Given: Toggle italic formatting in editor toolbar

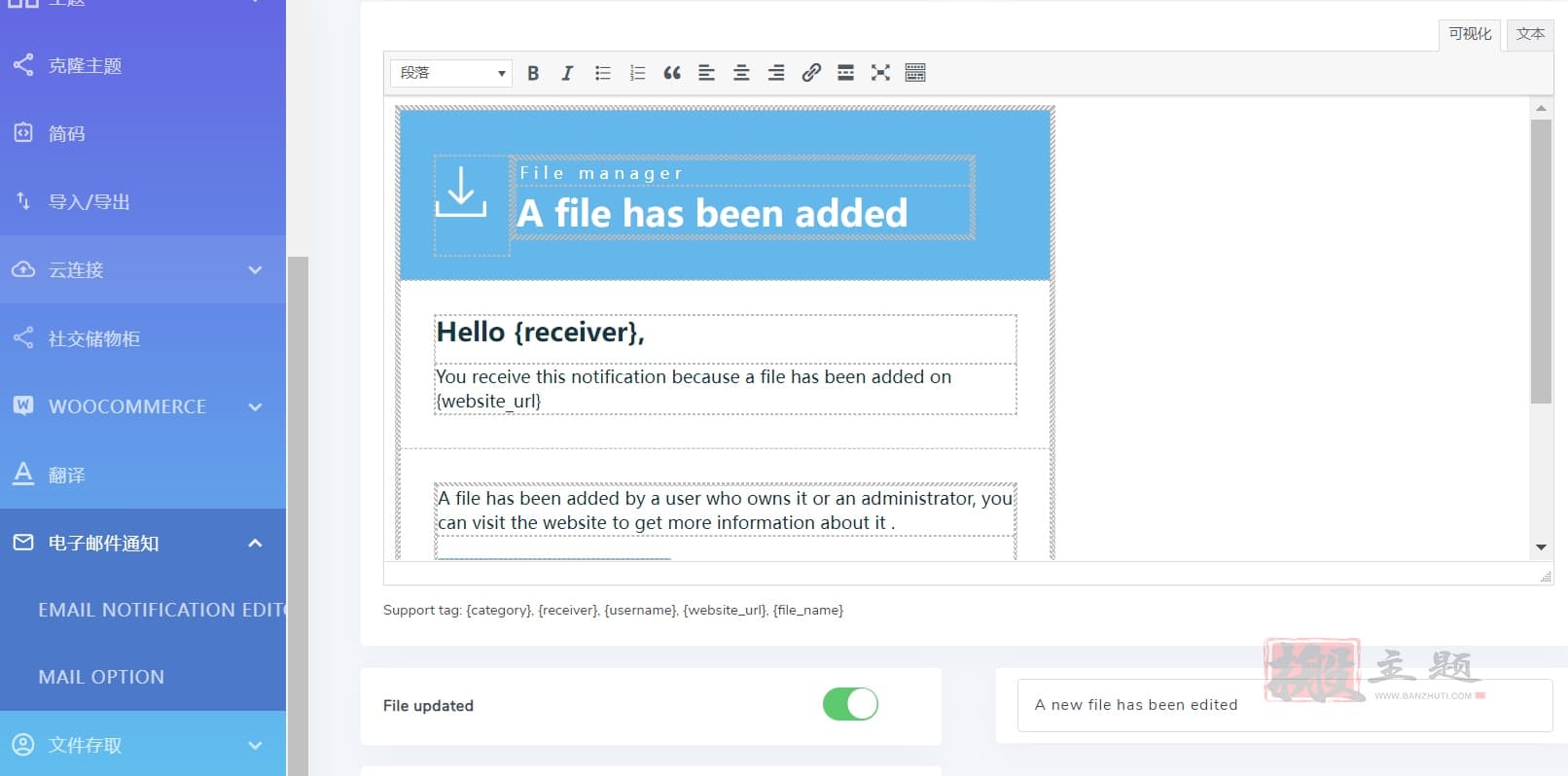Looking at the screenshot, I should point(567,73).
